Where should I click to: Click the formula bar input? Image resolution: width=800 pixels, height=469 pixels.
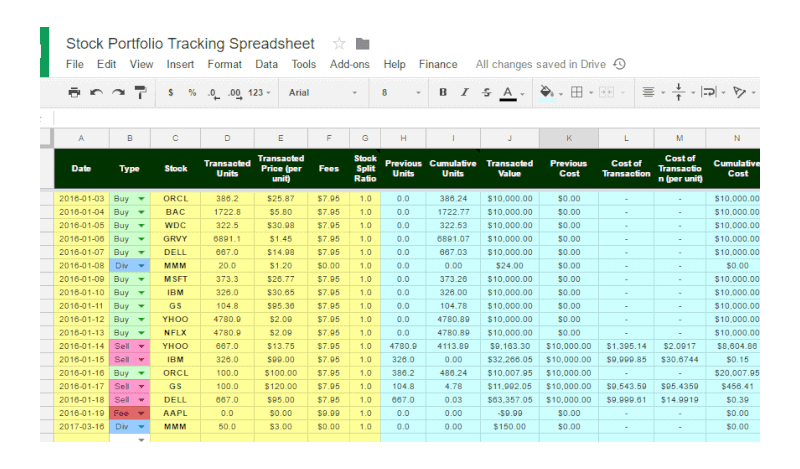pos(407,119)
